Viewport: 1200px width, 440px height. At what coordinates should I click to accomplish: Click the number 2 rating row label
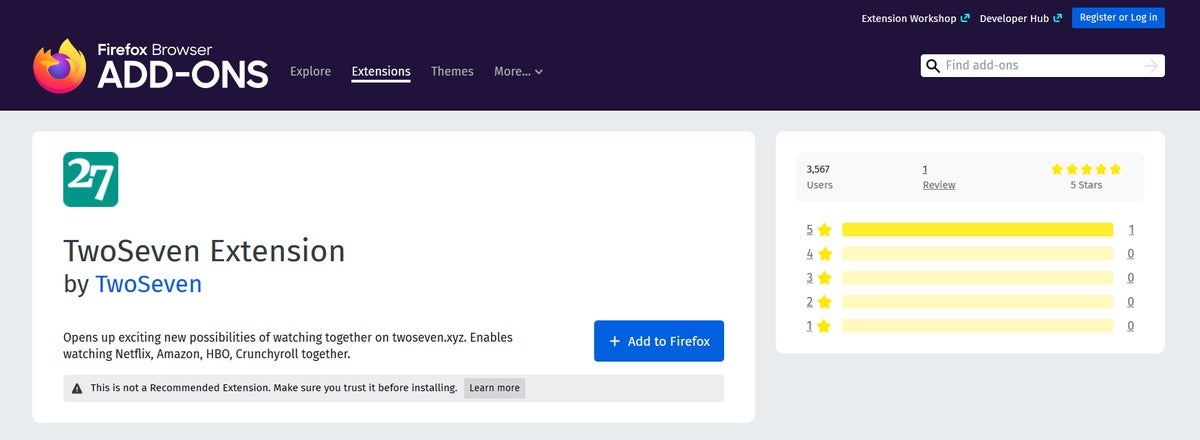point(810,301)
